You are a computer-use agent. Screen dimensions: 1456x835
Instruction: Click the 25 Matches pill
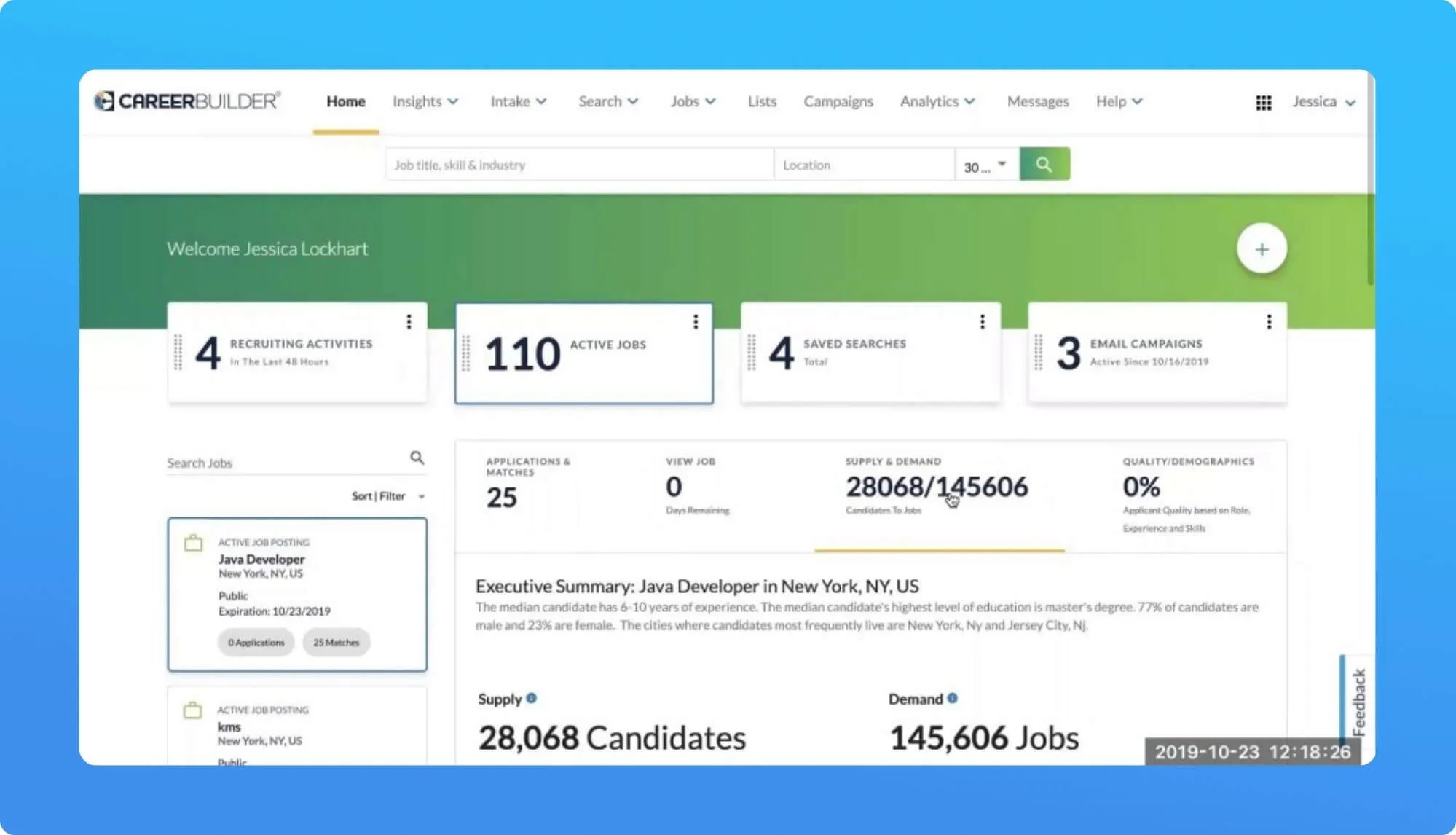coord(337,643)
